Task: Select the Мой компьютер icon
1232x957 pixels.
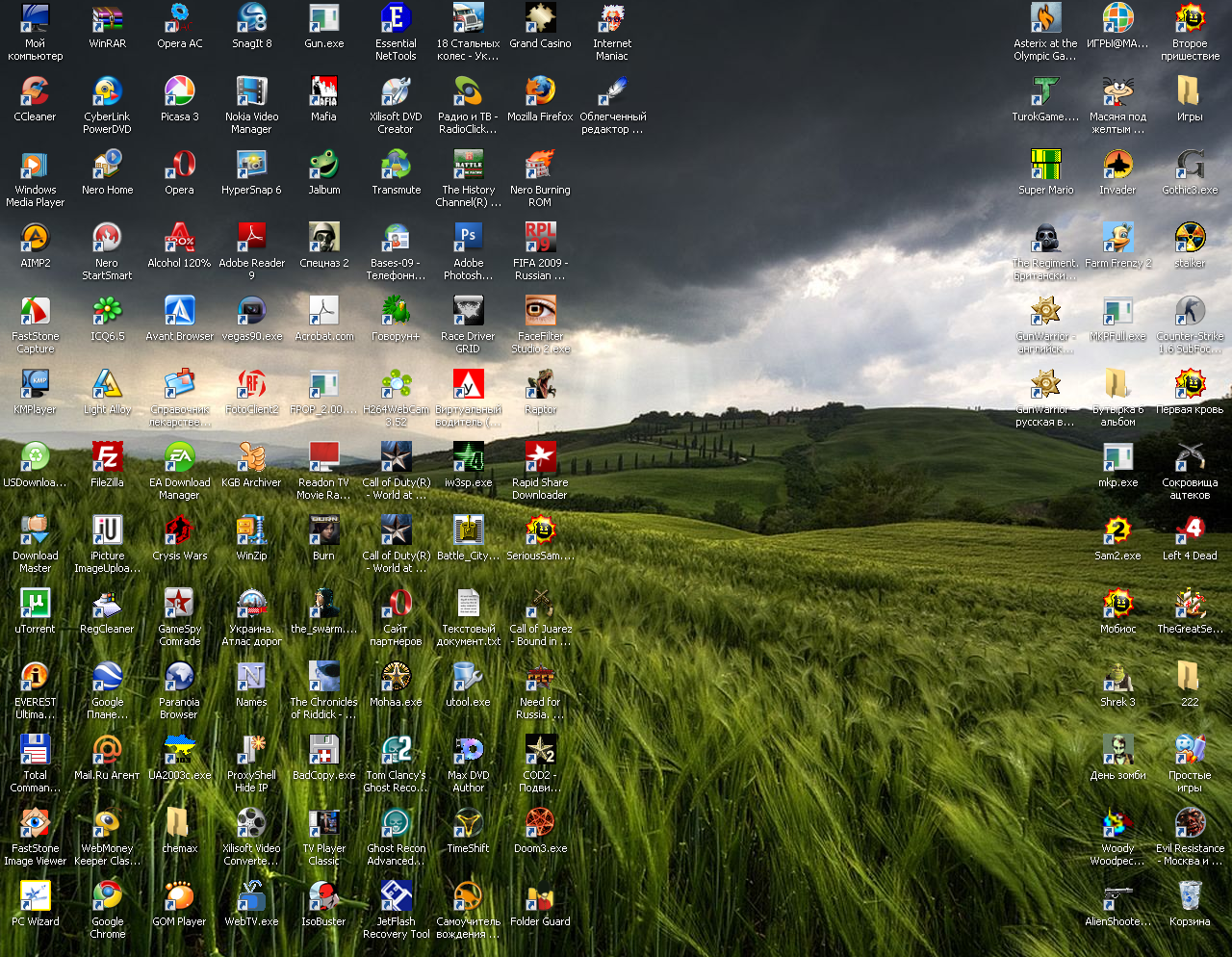Action: click(35, 19)
